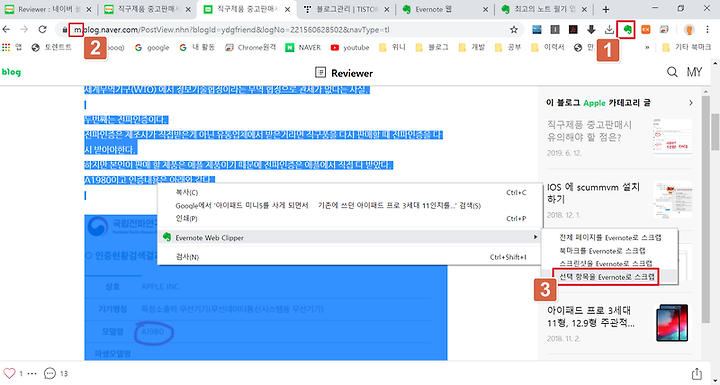
Task: Open the 토렌트 bookmark
Action: click(52, 47)
